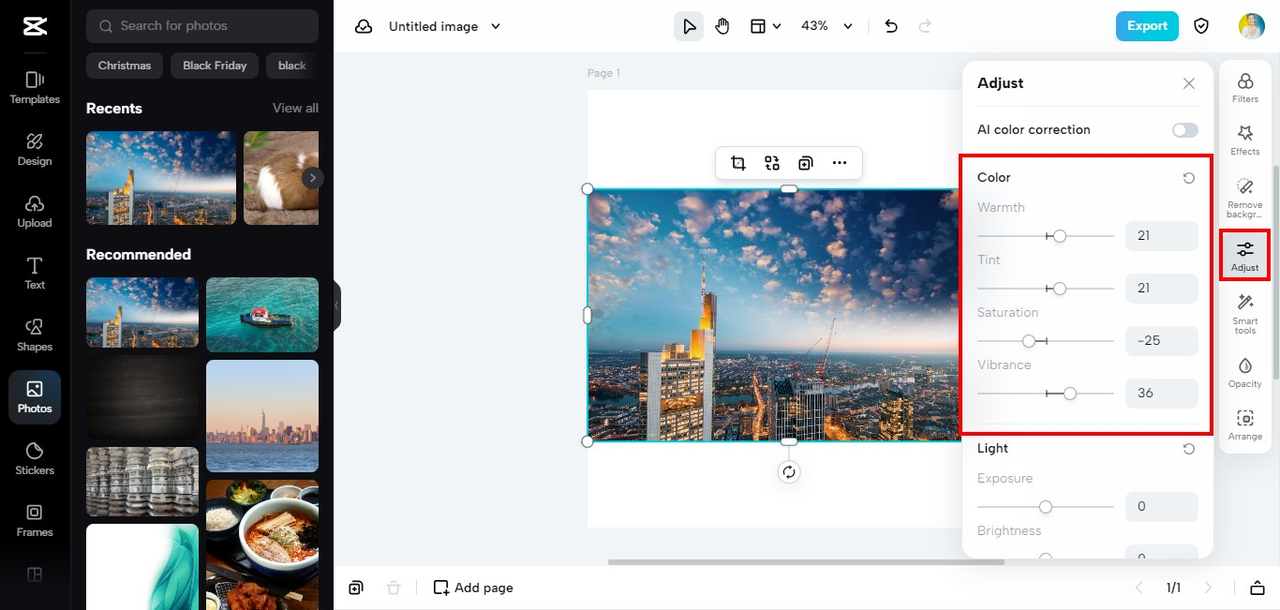The height and width of the screenshot is (610, 1280).
Task: Click the duplicate page icon at bottom
Action: coord(356,588)
